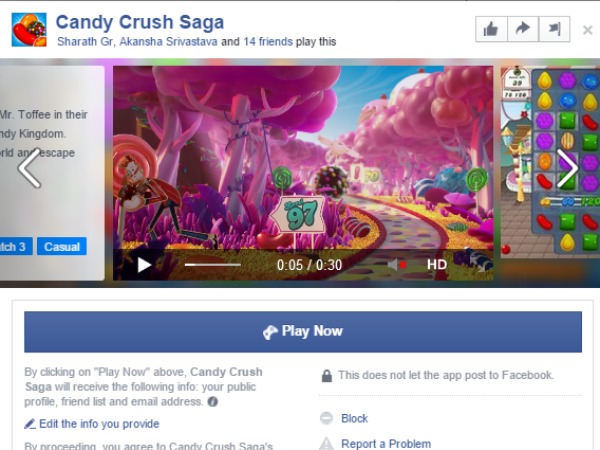
Task: Click the Play Now button
Action: tap(303, 332)
